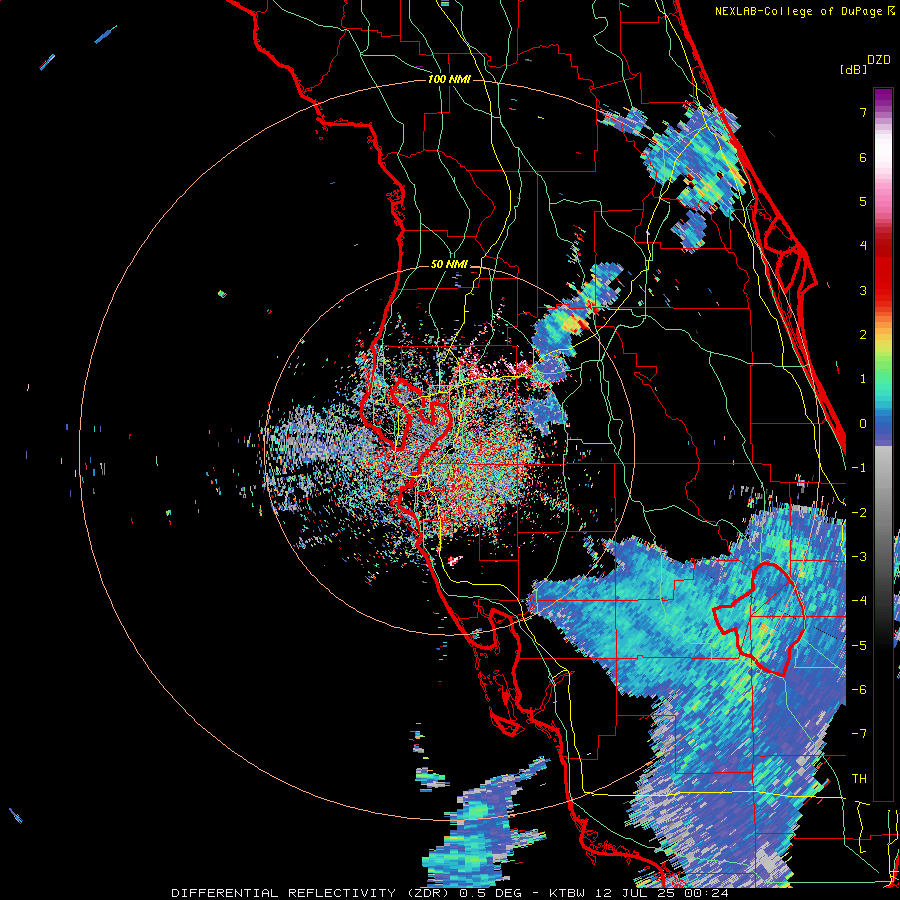This screenshot has height=900, width=900.
Task: Click the 100 NMI range ring label
Action: click(449, 79)
